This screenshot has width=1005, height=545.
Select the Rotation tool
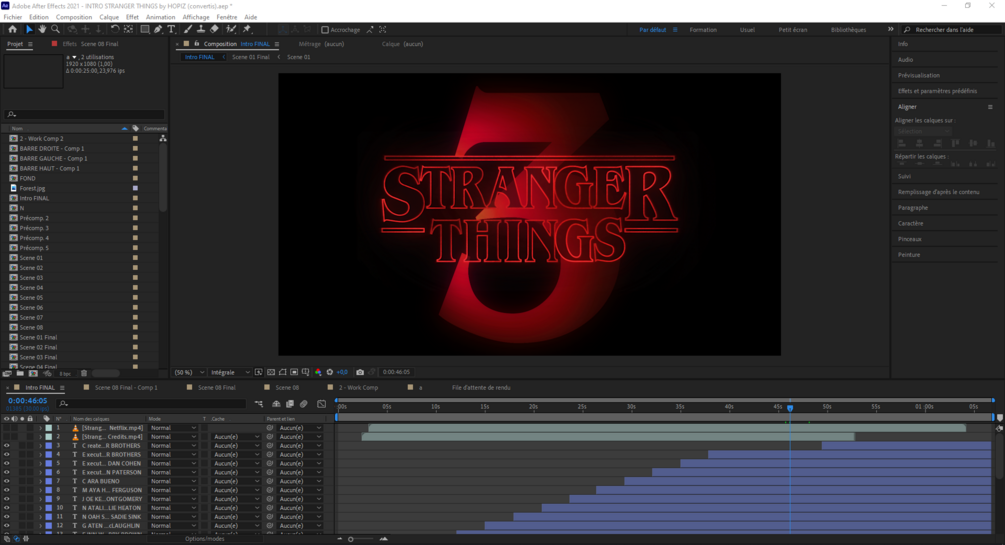point(115,29)
